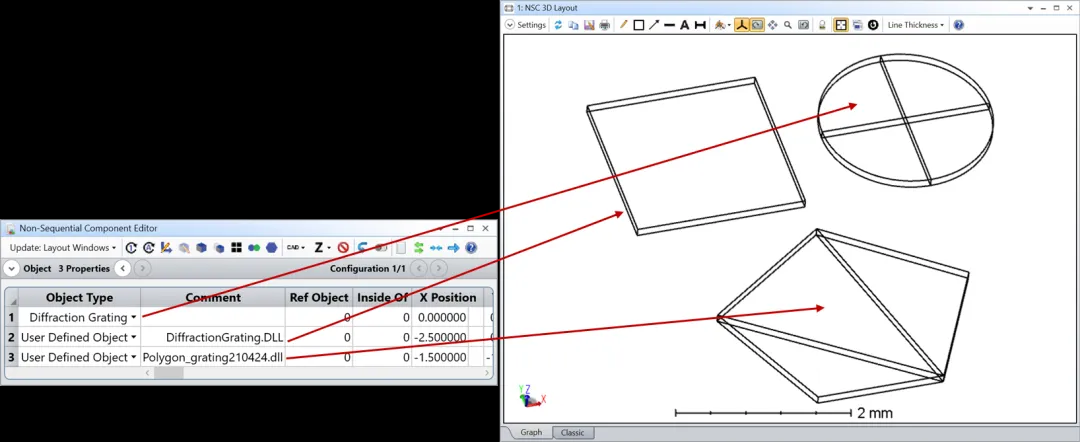The width and height of the screenshot is (1080, 442).
Task: Toggle the highlighted button right of the axis icon
Action: [757, 25]
